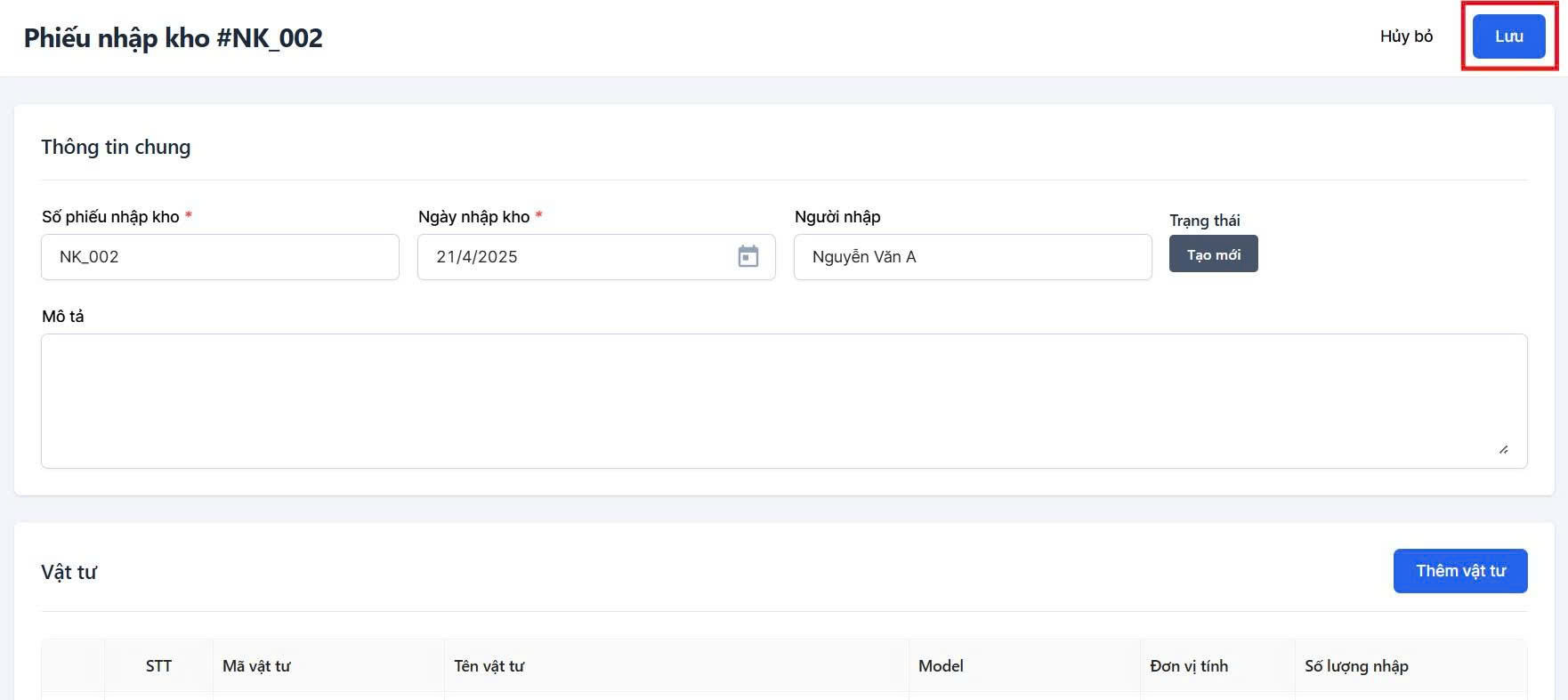Select the Đơn vị tính column header
The width and height of the screenshot is (1568, 700).
point(1188,666)
